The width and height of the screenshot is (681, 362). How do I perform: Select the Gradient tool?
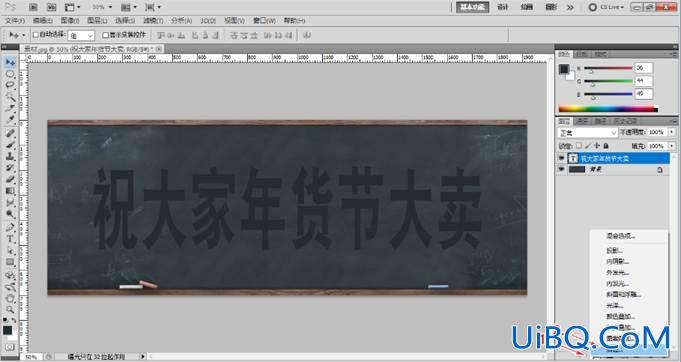(x=10, y=191)
